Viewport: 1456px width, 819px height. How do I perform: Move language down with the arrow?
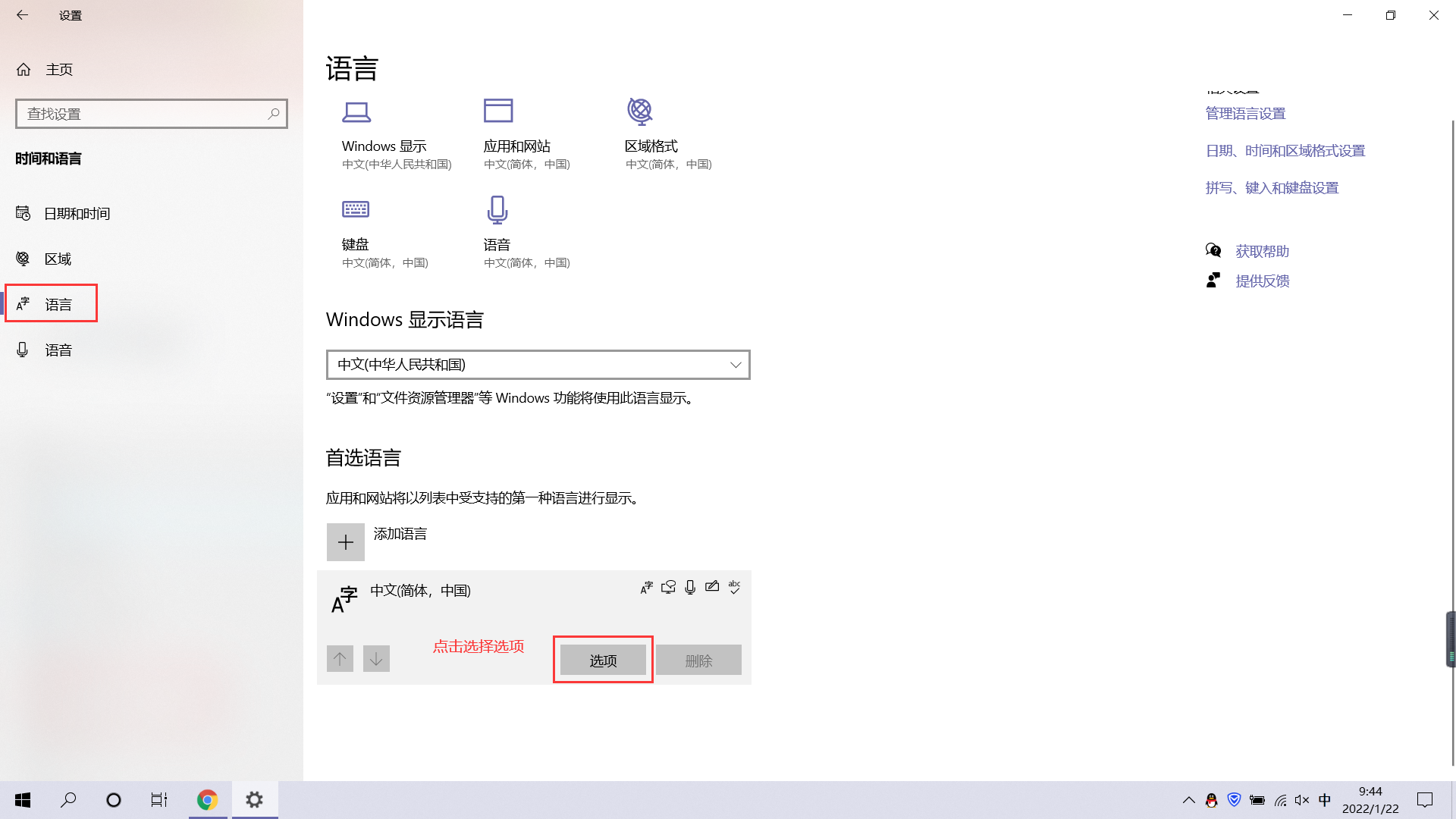376,659
